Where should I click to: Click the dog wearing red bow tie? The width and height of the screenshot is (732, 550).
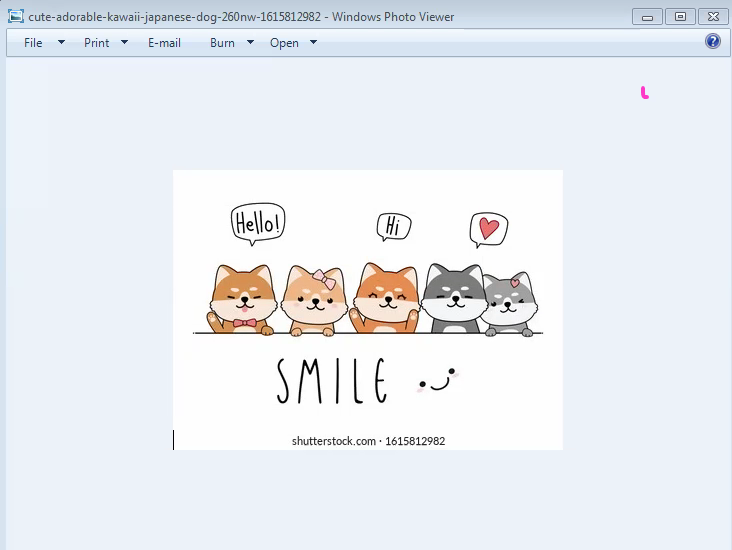pos(240,300)
